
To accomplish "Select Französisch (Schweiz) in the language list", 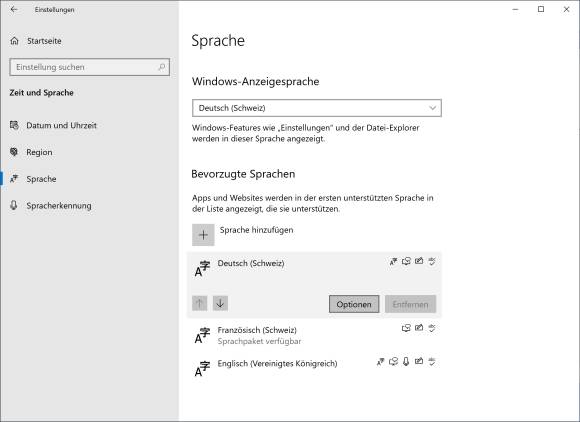I will [x=314, y=335].
